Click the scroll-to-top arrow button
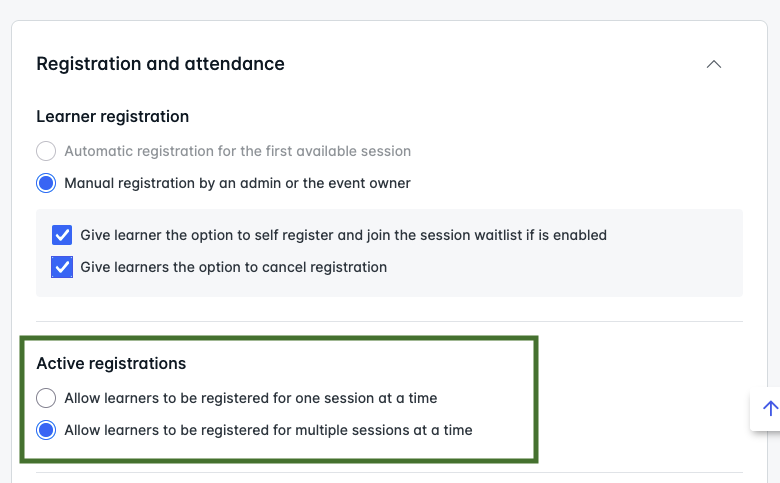The width and height of the screenshot is (780, 483). pos(769,408)
